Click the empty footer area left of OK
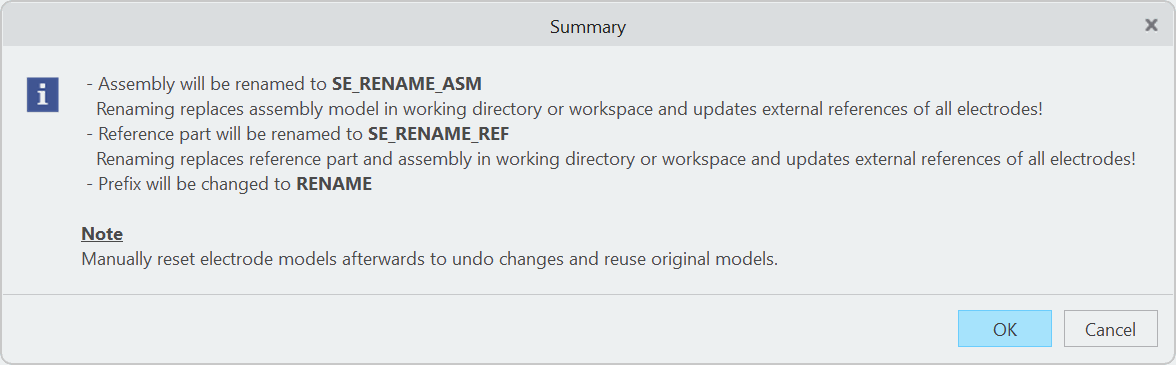The image size is (1176, 365). (x=480, y=328)
